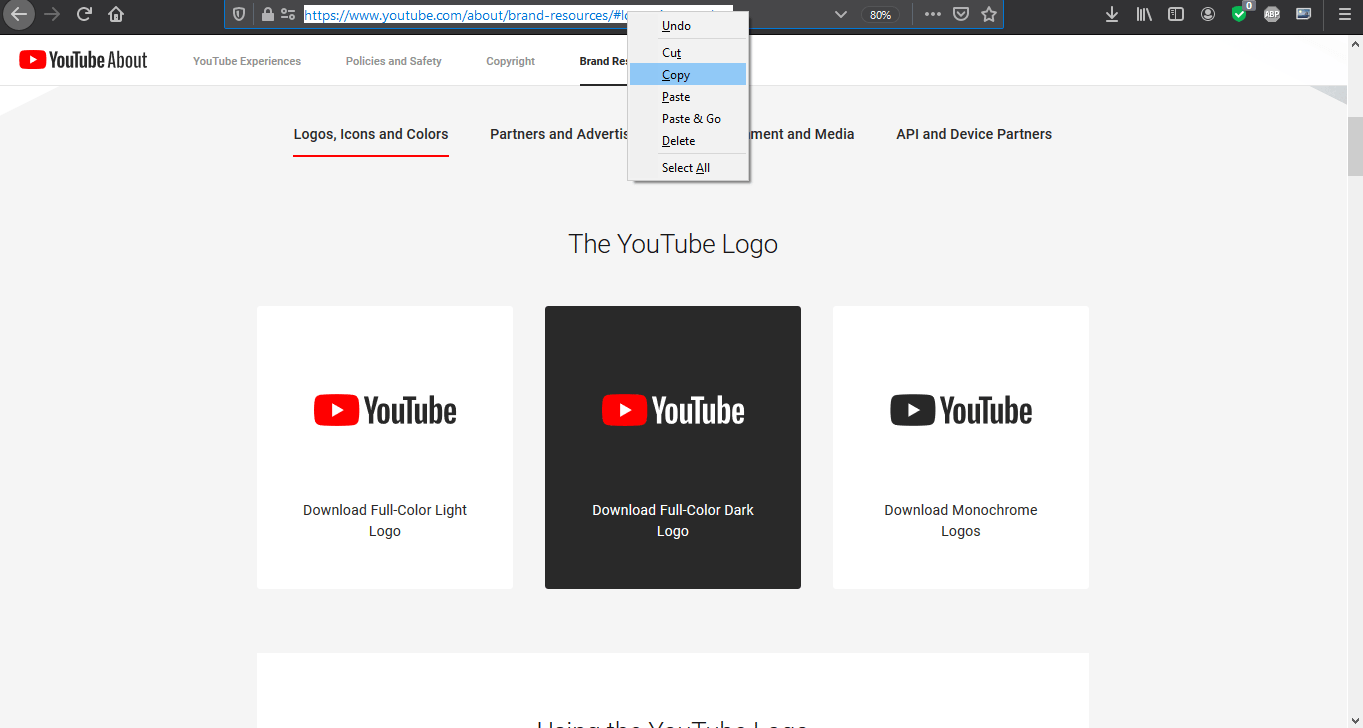Choose Cut in the context menu

688,53
